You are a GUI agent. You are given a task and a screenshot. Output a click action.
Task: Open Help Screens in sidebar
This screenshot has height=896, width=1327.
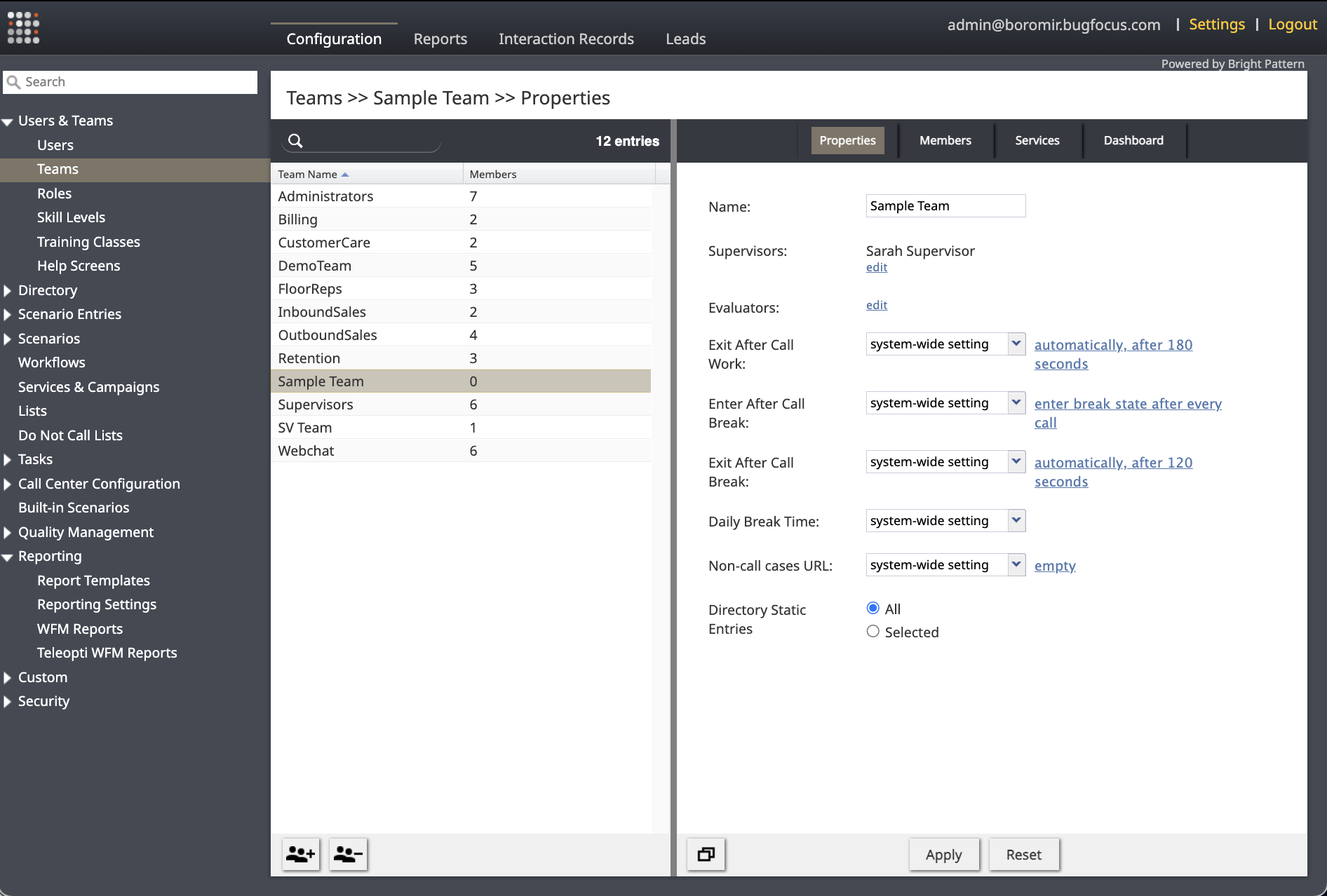(79, 266)
